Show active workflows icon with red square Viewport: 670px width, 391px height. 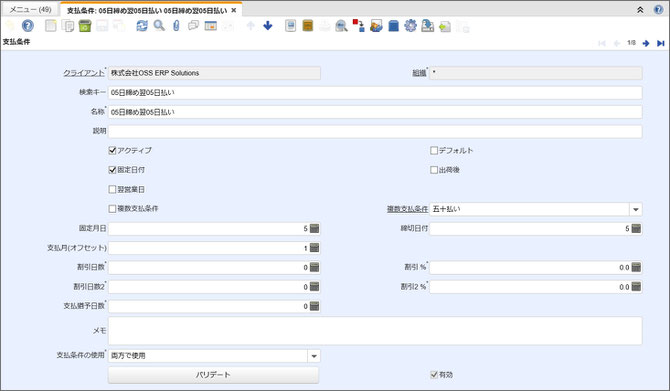pyautogui.click(x=359, y=26)
